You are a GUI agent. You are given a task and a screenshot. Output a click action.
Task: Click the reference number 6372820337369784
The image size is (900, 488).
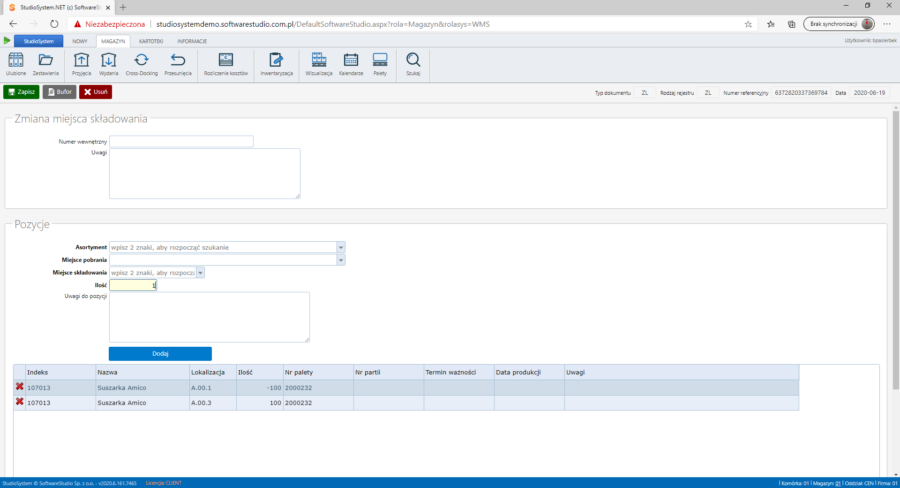coord(801,92)
